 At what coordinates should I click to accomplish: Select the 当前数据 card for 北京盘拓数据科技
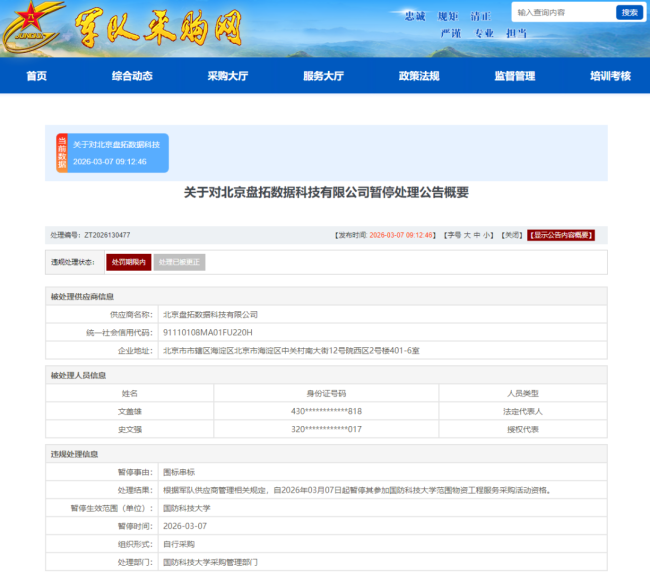pos(112,153)
